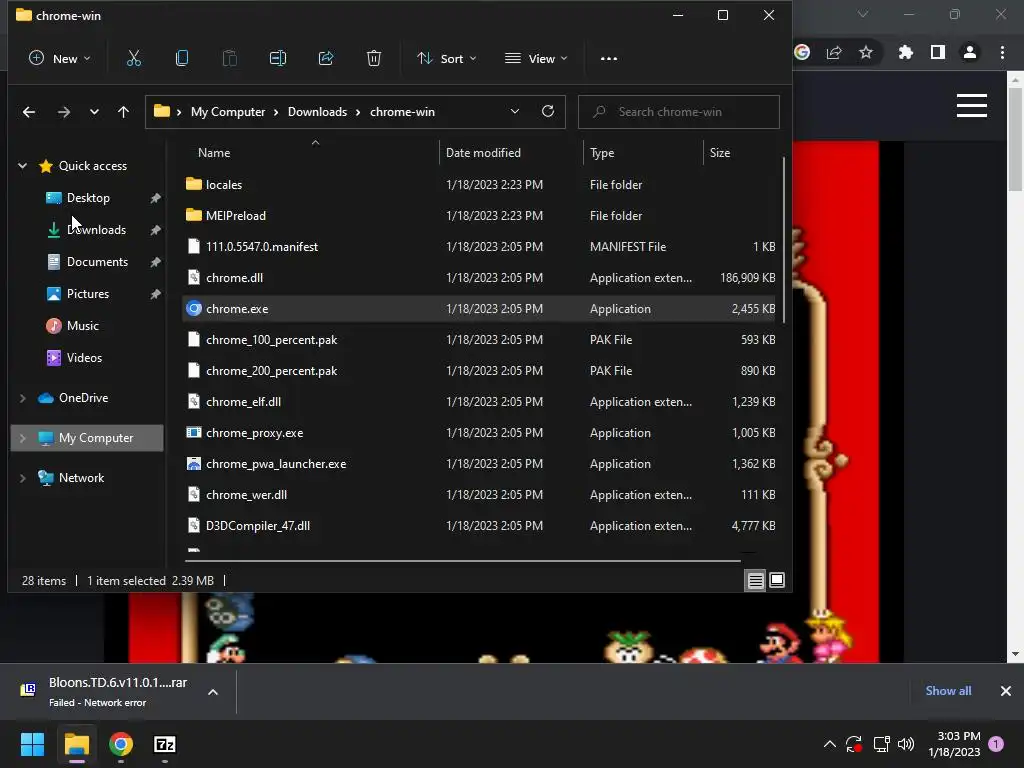Click Share page icon in Chrome address bar
1024x768 pixels.
tap(834, 52)
